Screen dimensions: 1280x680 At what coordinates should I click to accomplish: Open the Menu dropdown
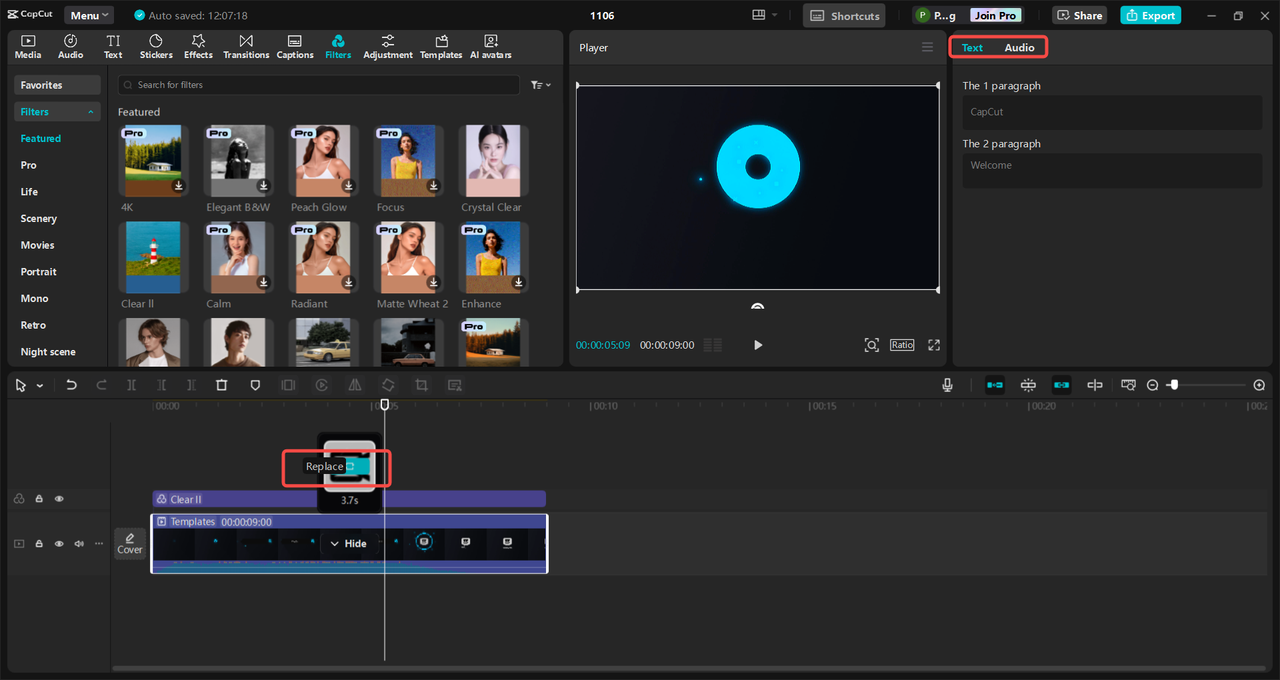pyautogui.click(x=89, y=16)
